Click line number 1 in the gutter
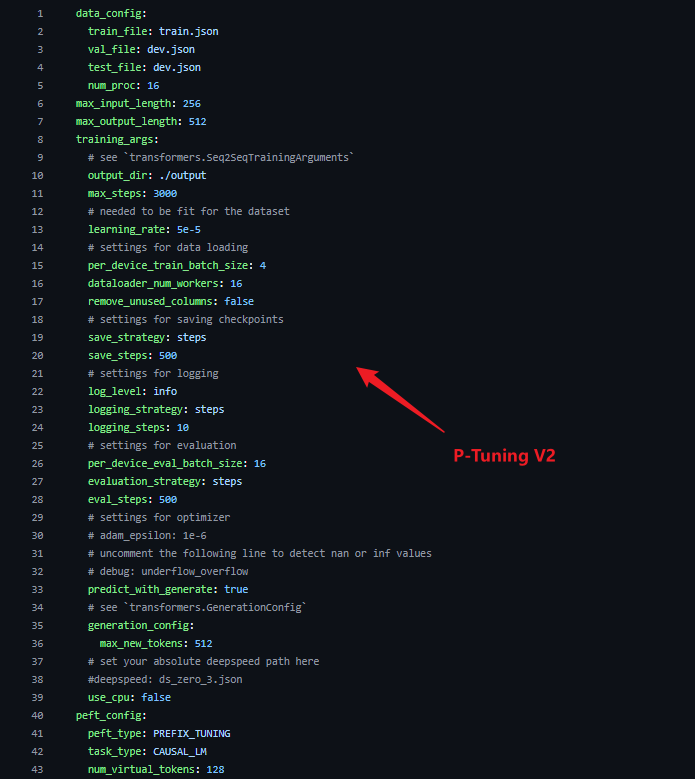Screen dimensions: 695x779 40,13
